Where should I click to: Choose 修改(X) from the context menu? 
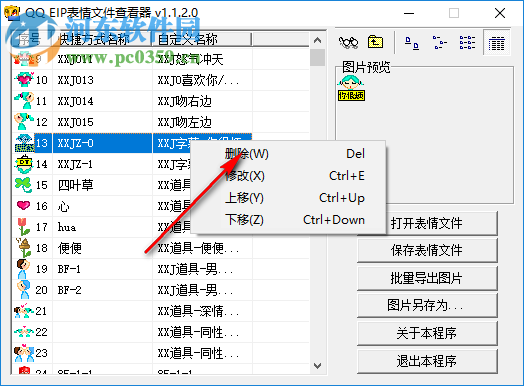click(x=288, y=176)
